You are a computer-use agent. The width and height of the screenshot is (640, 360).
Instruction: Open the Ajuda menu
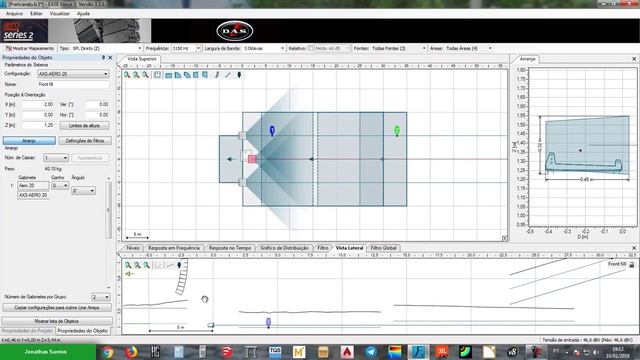click(x=83, y=13)
